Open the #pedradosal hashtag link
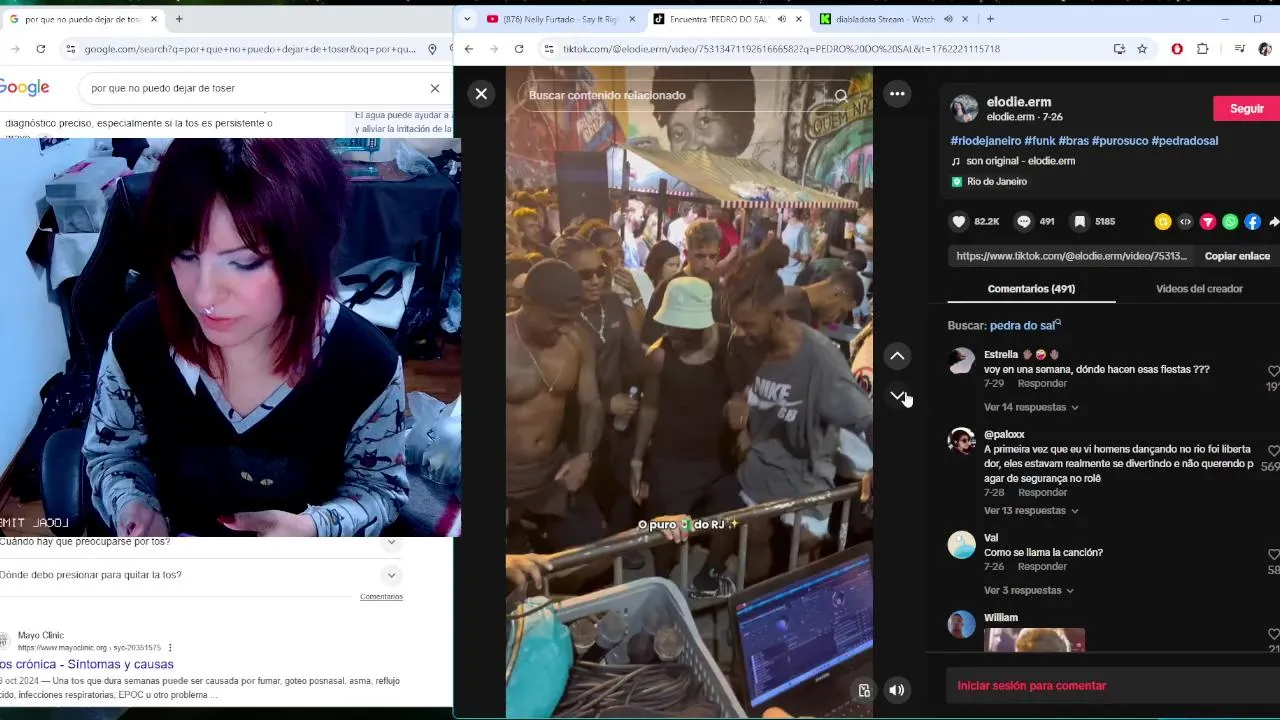 coord(1184,141)
